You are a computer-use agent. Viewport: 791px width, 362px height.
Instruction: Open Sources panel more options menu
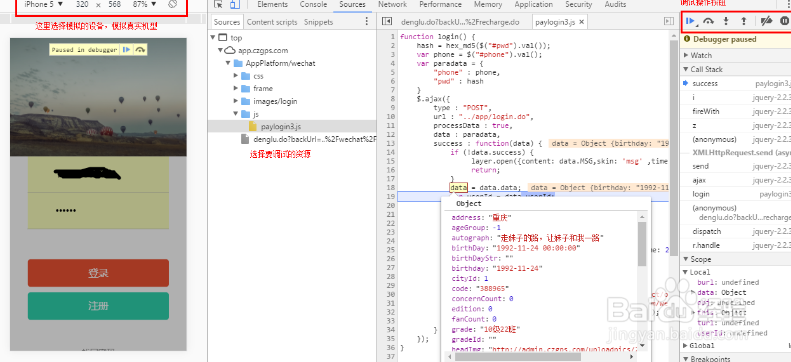point(367,22)
